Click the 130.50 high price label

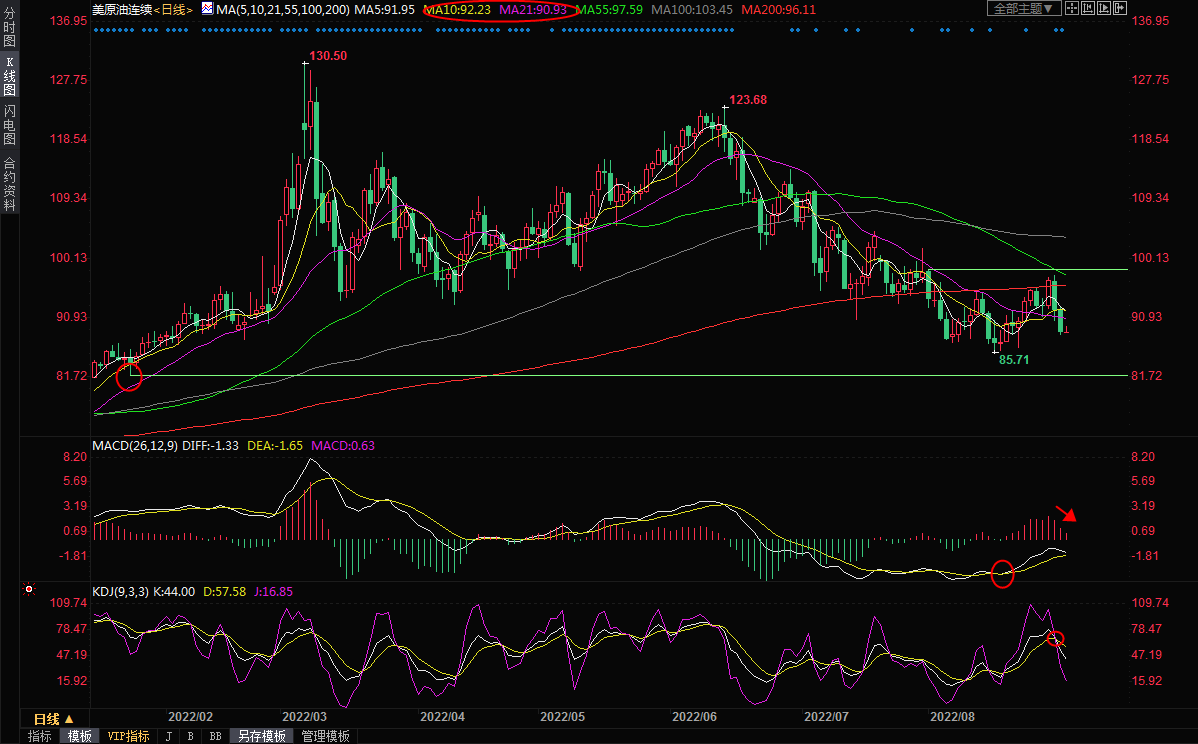328,56
